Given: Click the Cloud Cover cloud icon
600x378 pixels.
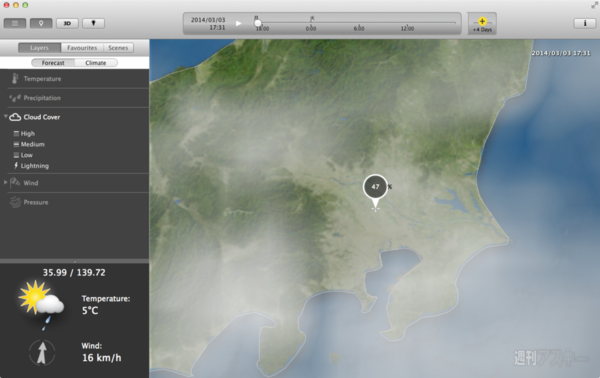Looking at the screenshot, I should (15, 117).
